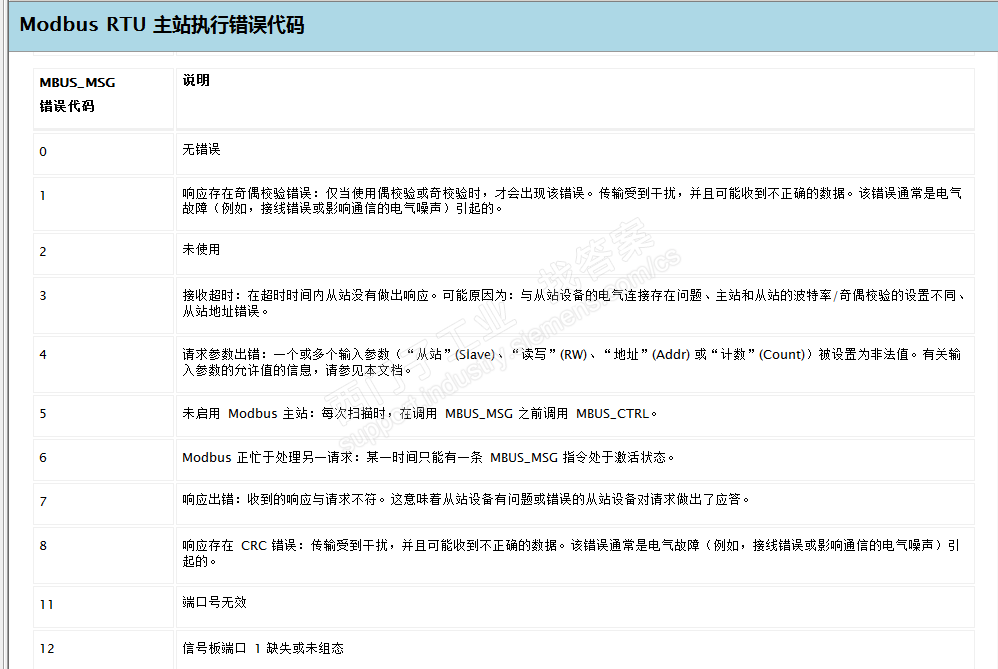
Task: Click error code cell '0'
Action: (104, 154)
